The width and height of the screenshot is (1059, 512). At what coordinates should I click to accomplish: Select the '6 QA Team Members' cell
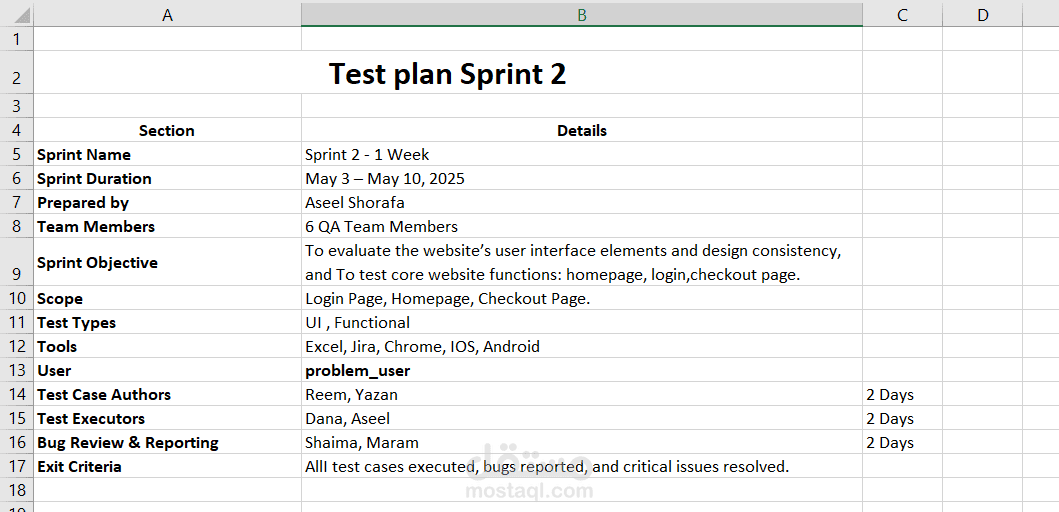[x=582, y=226]
